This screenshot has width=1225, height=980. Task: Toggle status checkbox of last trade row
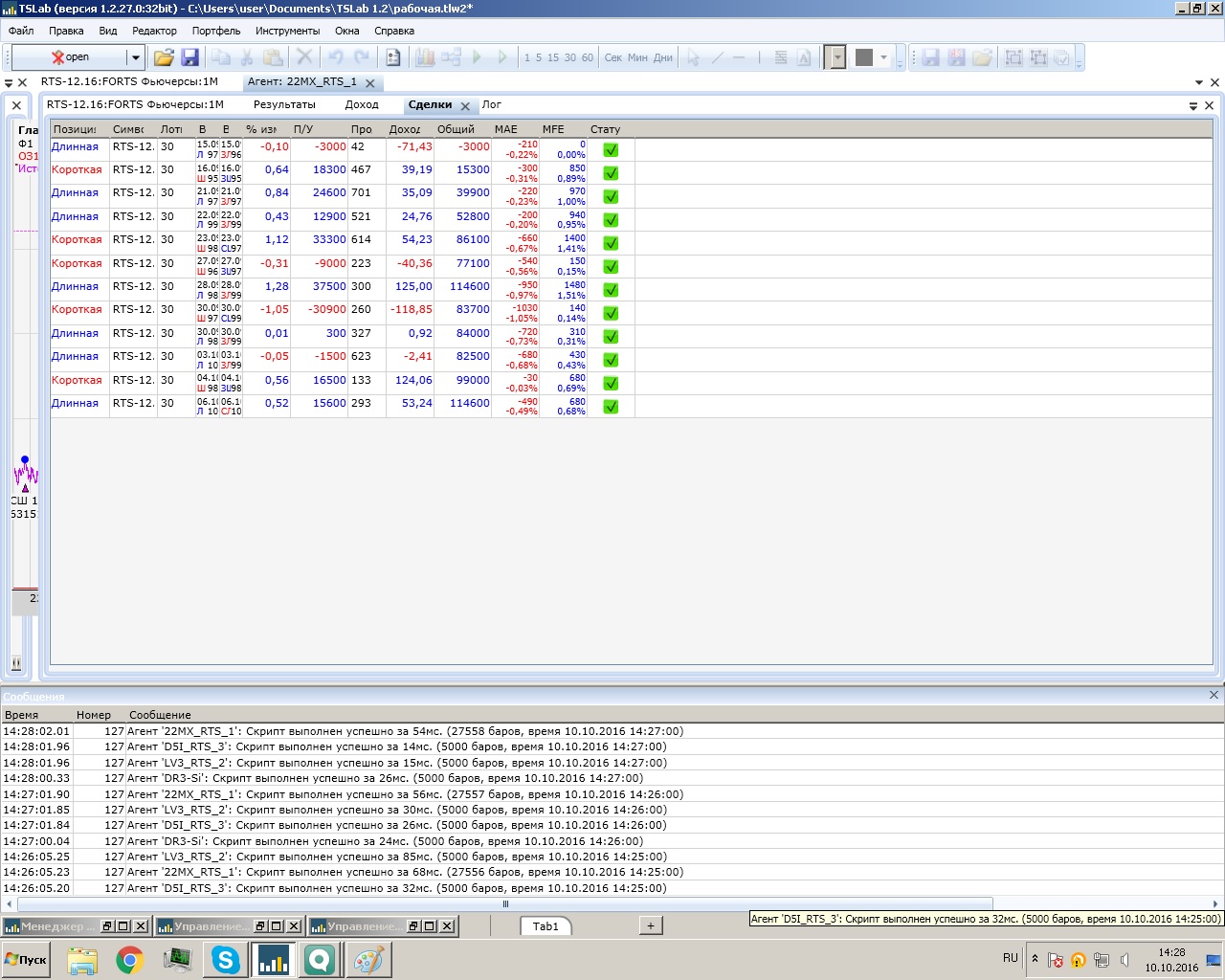point(611,407)
